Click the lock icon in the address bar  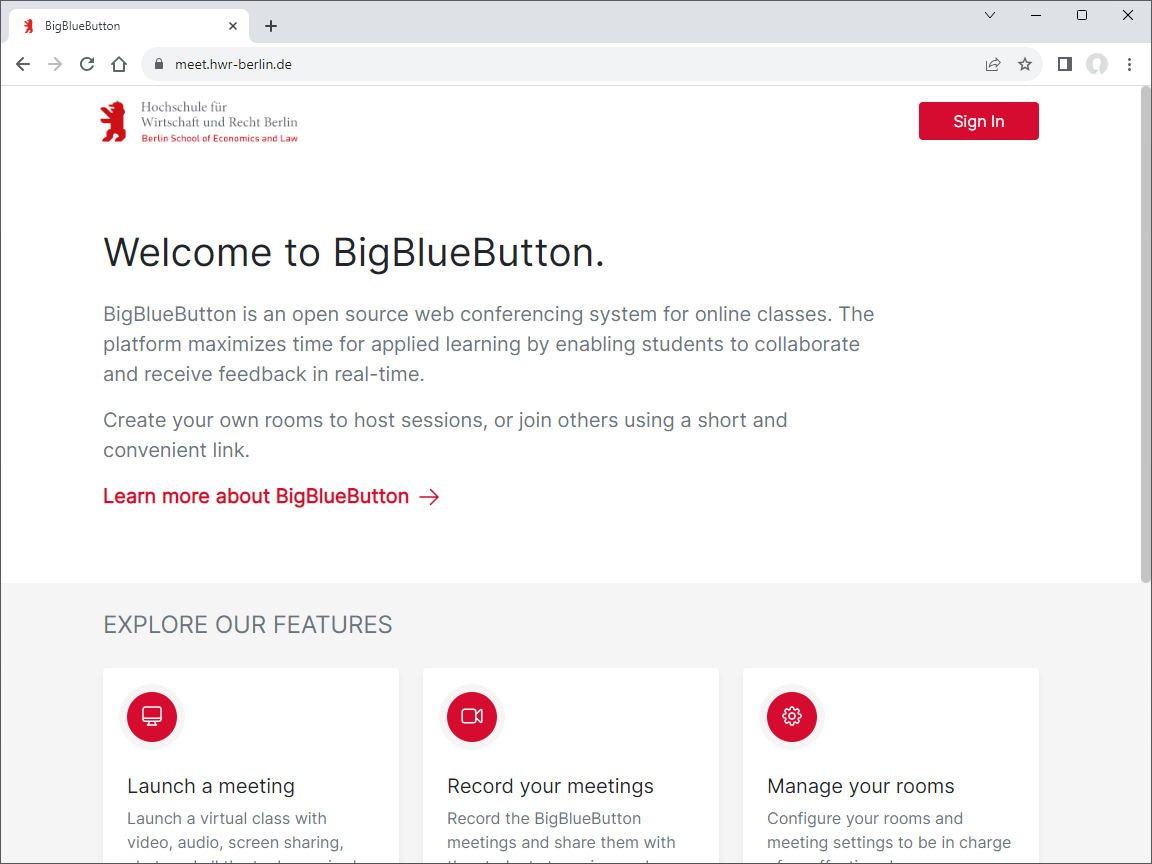pyautogui.click(x=157, y=63)
